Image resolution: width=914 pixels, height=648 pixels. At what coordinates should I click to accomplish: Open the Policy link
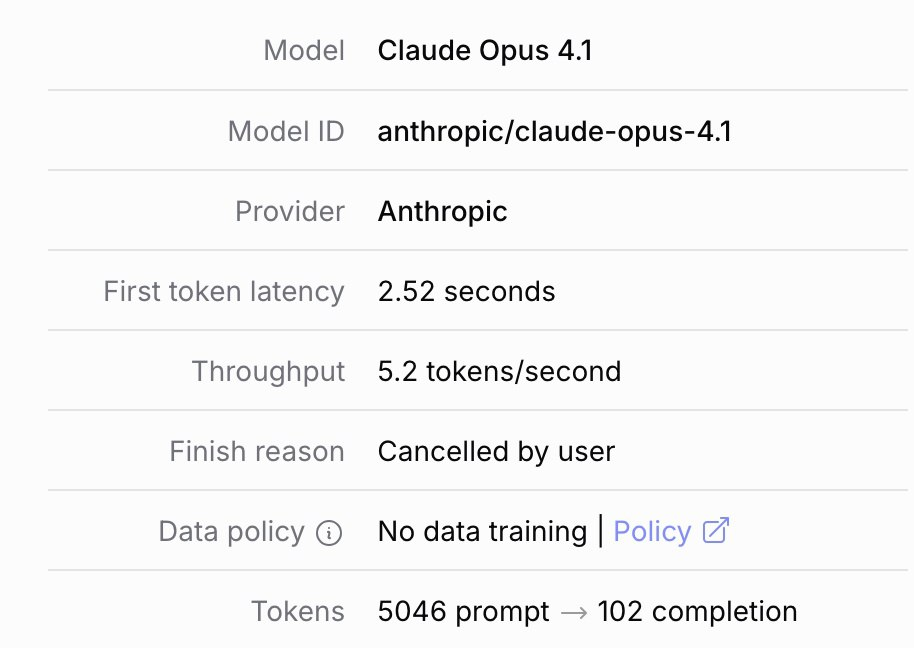coord(652,531)
